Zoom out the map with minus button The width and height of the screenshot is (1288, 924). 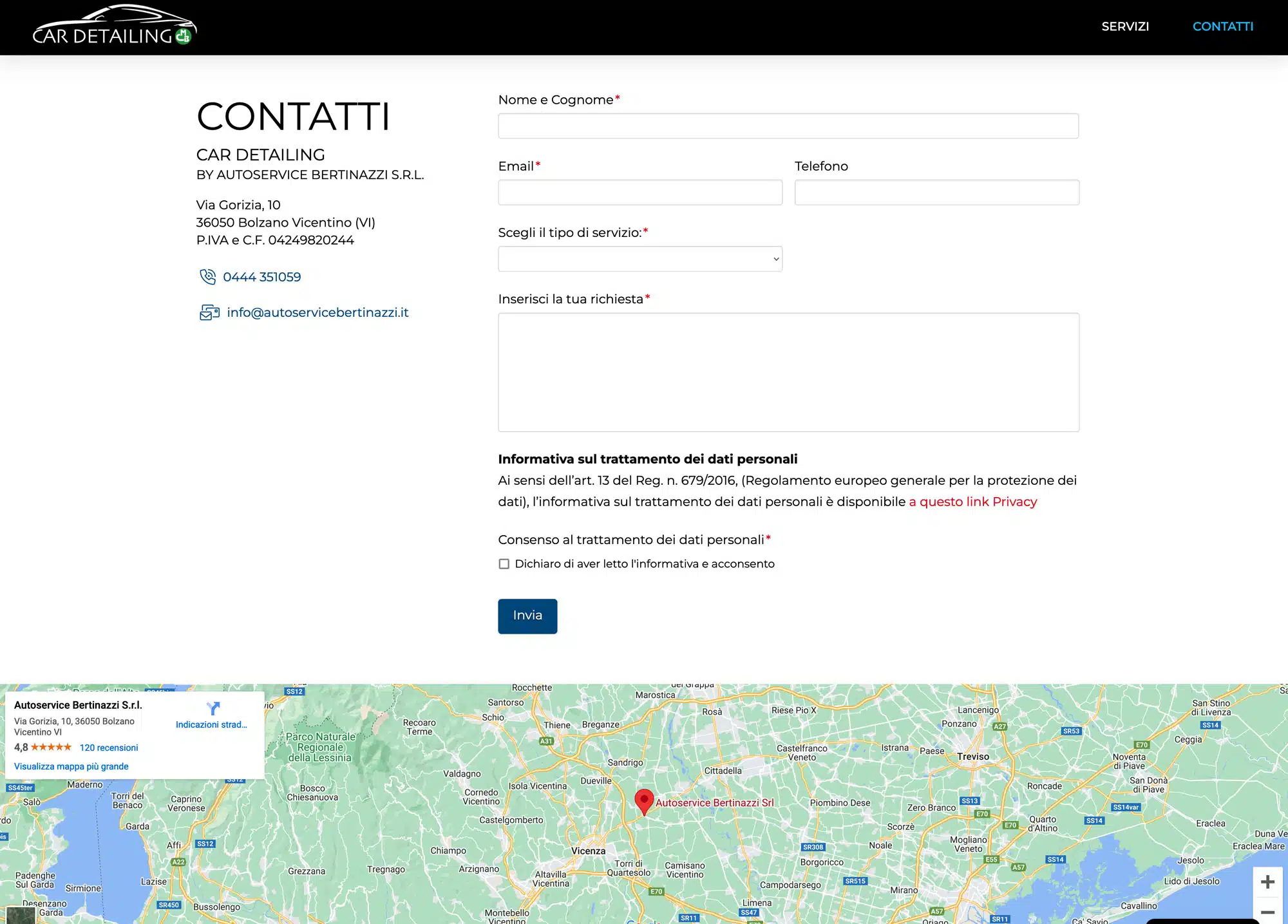pyautogui.click(x=1267, y=912)
